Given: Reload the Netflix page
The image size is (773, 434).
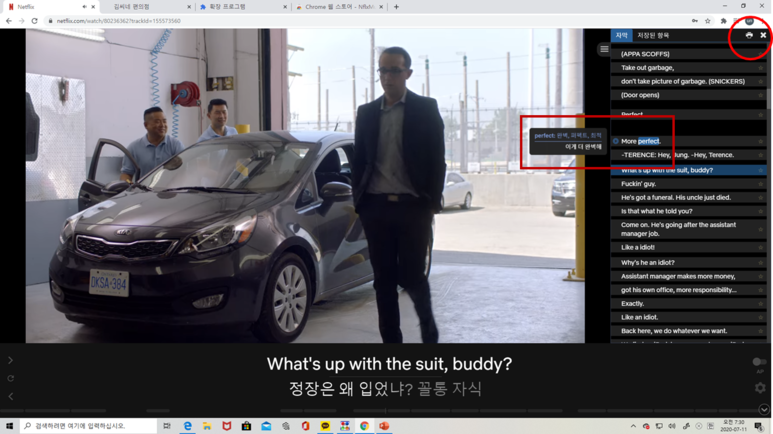Looking at the screenshot, I should point(34,21).
